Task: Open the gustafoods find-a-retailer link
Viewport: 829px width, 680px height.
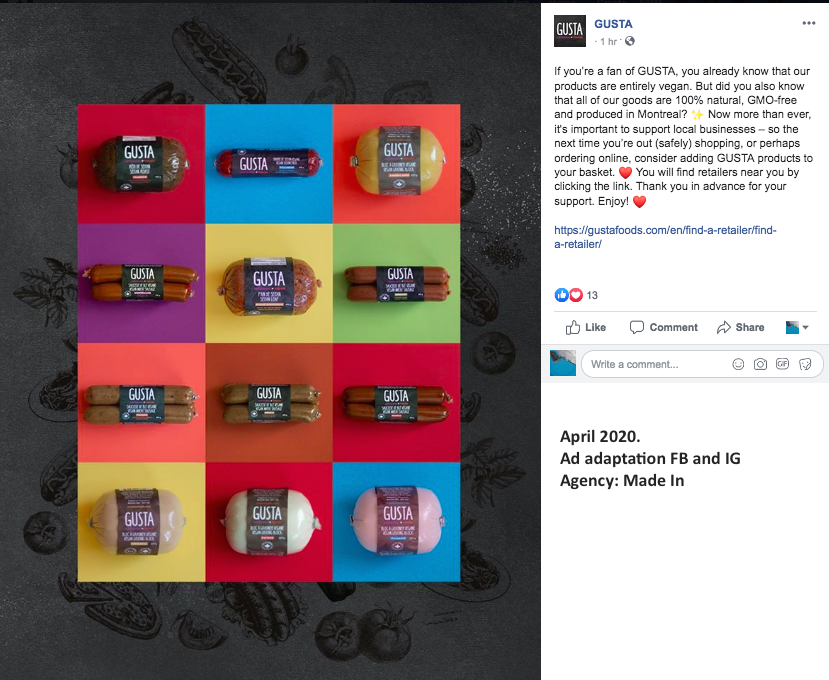Action: pos(665,237)
